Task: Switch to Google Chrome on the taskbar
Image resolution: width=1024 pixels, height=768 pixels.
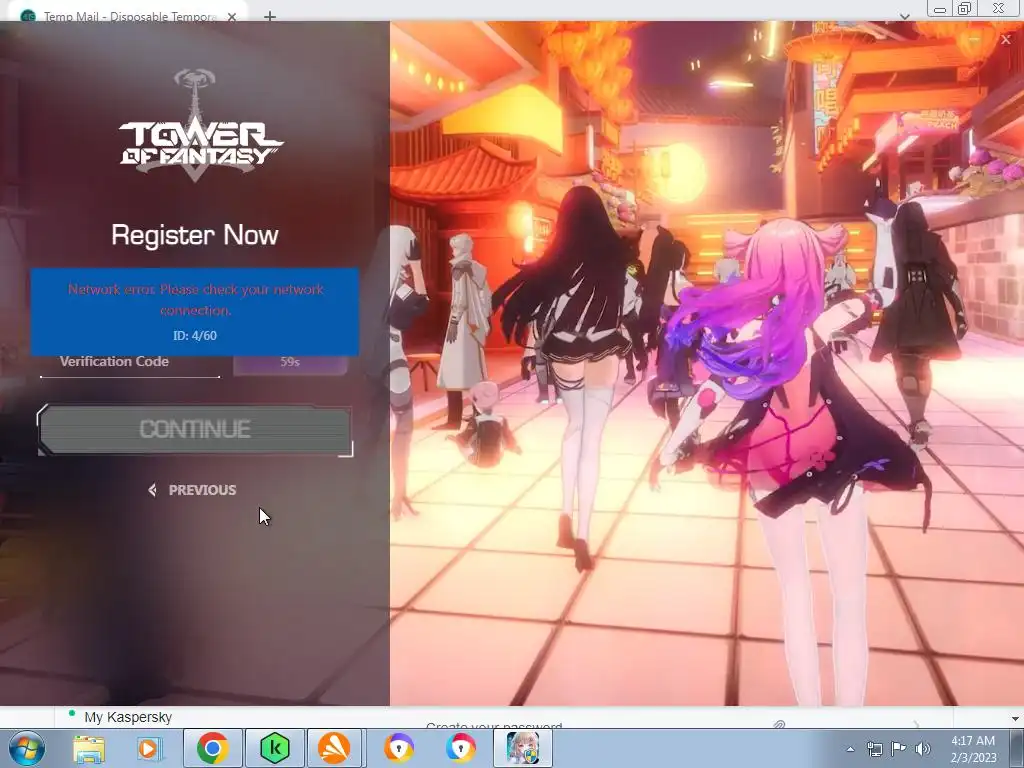Action: point(212,748)
